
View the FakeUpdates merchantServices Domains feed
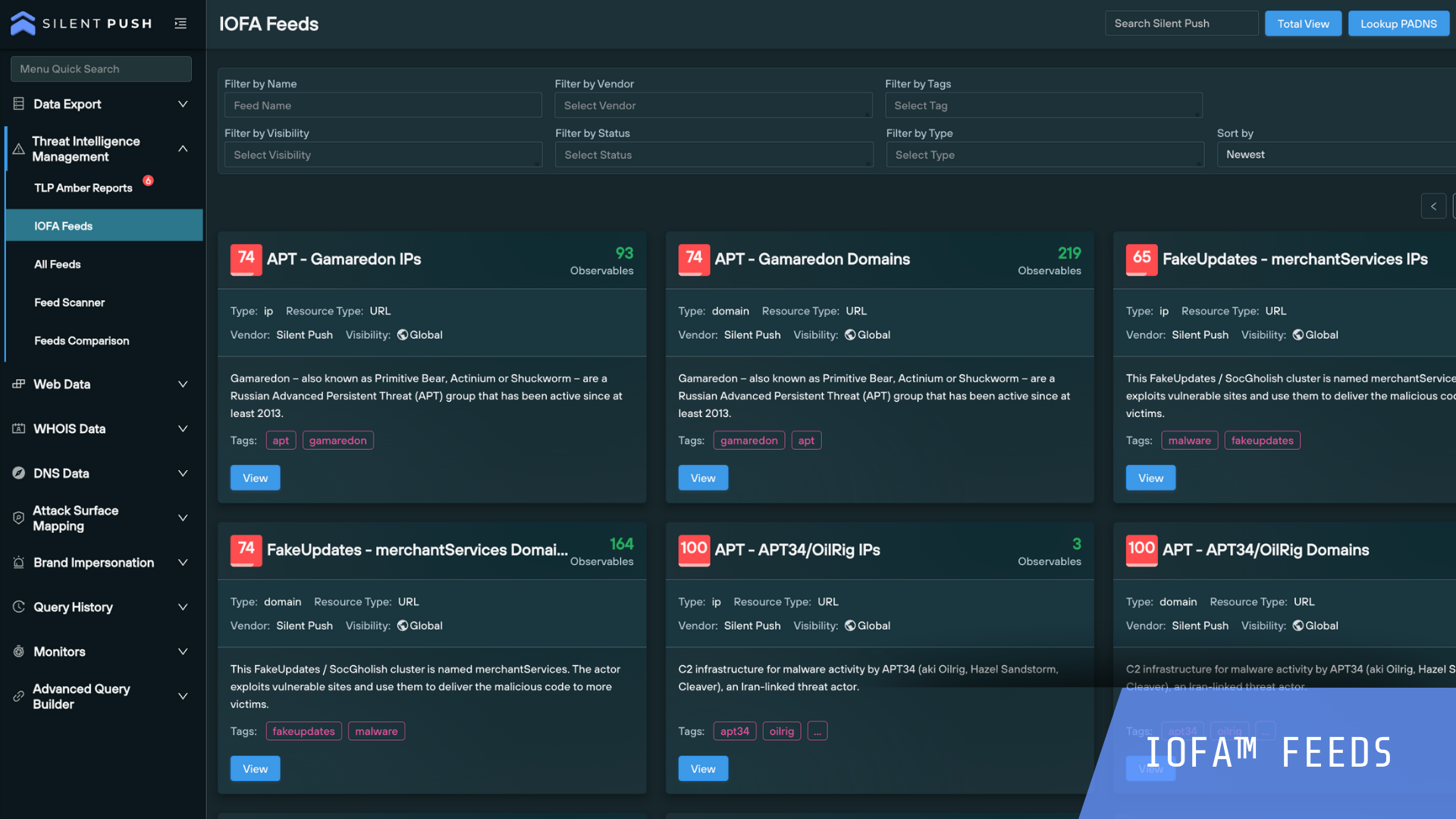(x=256, y=769)
